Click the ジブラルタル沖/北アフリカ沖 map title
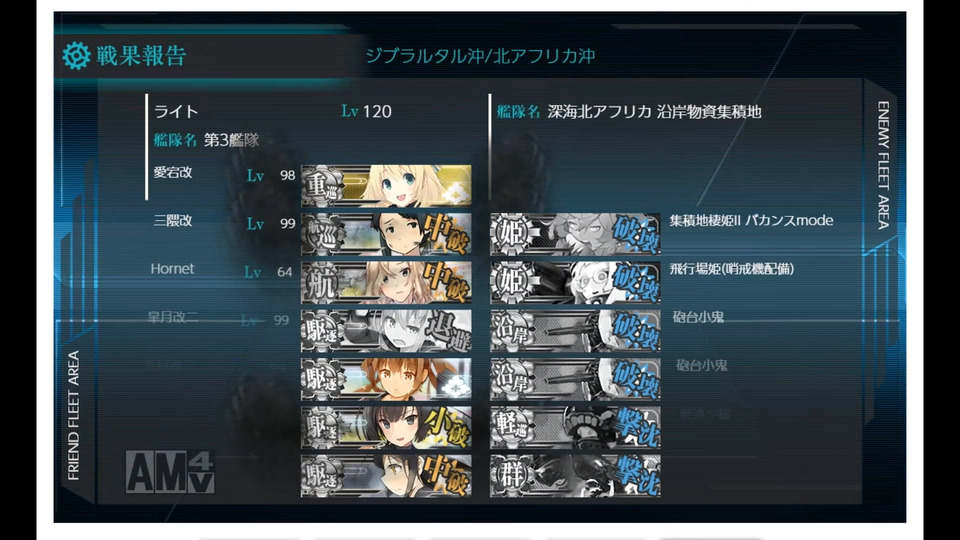The image size is (960, 540). (480, 56)
